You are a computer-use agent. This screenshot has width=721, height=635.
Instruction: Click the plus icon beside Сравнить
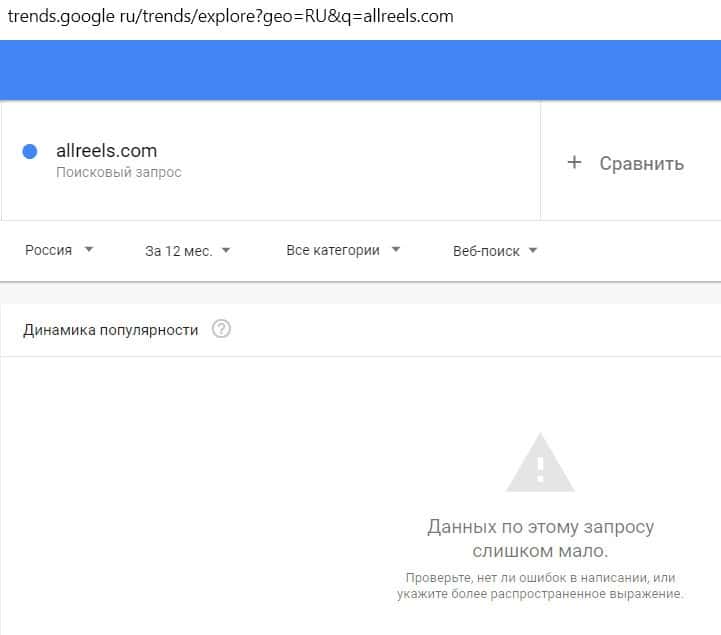click(x=574, y=162)
